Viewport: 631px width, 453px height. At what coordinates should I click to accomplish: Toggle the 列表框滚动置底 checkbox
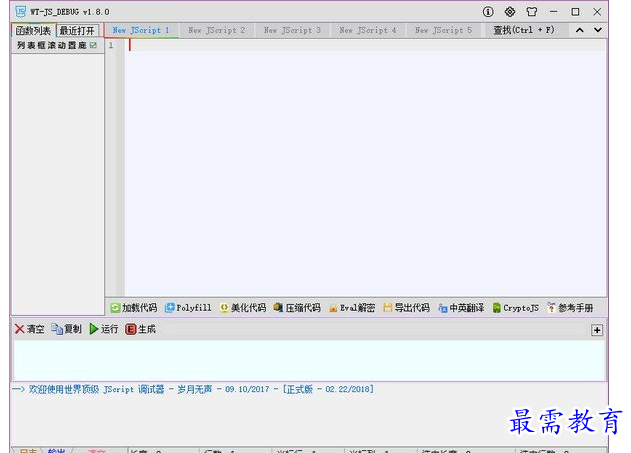click(93, 45)
